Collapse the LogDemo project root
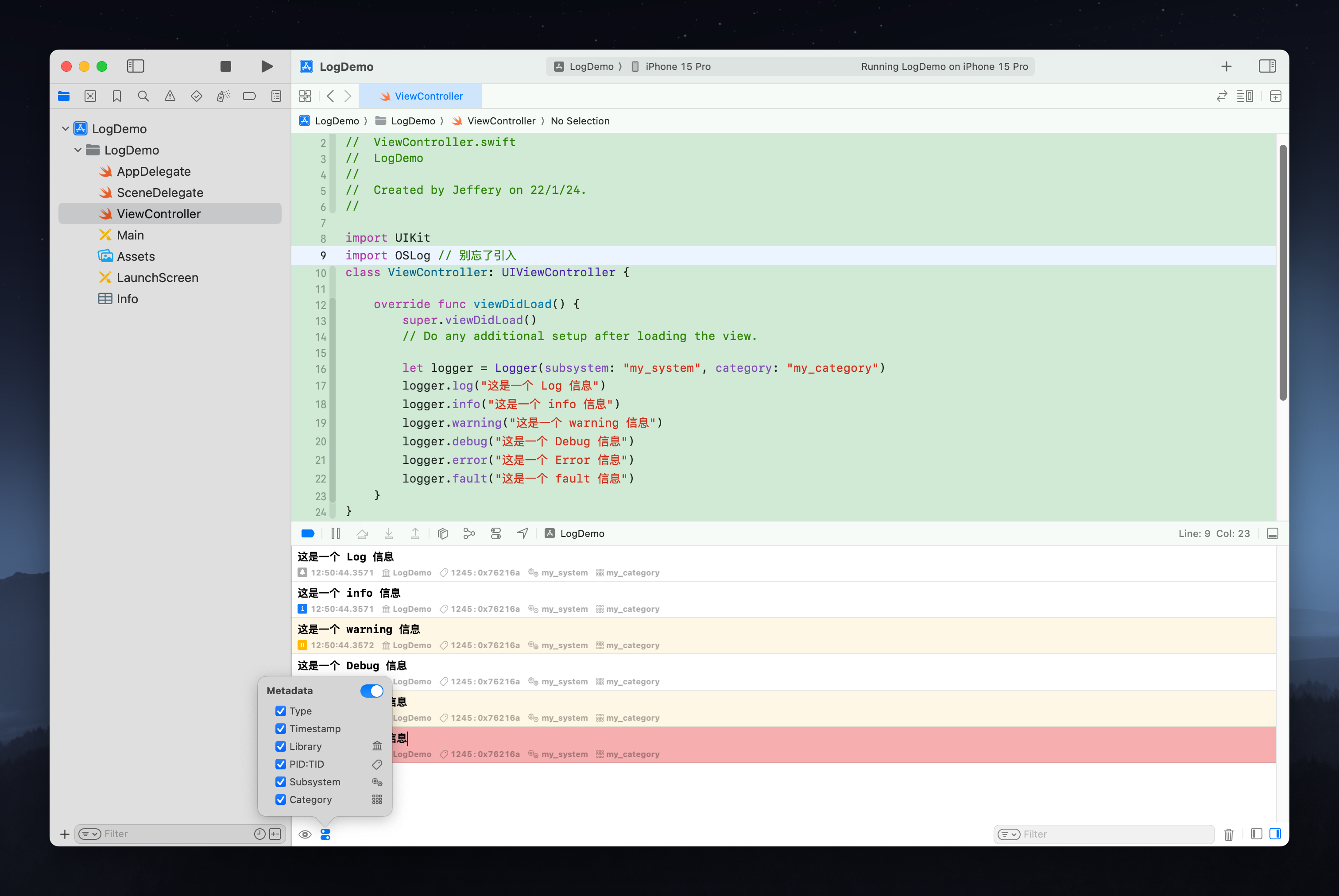Viewport: 1339px width, 896px height. 65,128
